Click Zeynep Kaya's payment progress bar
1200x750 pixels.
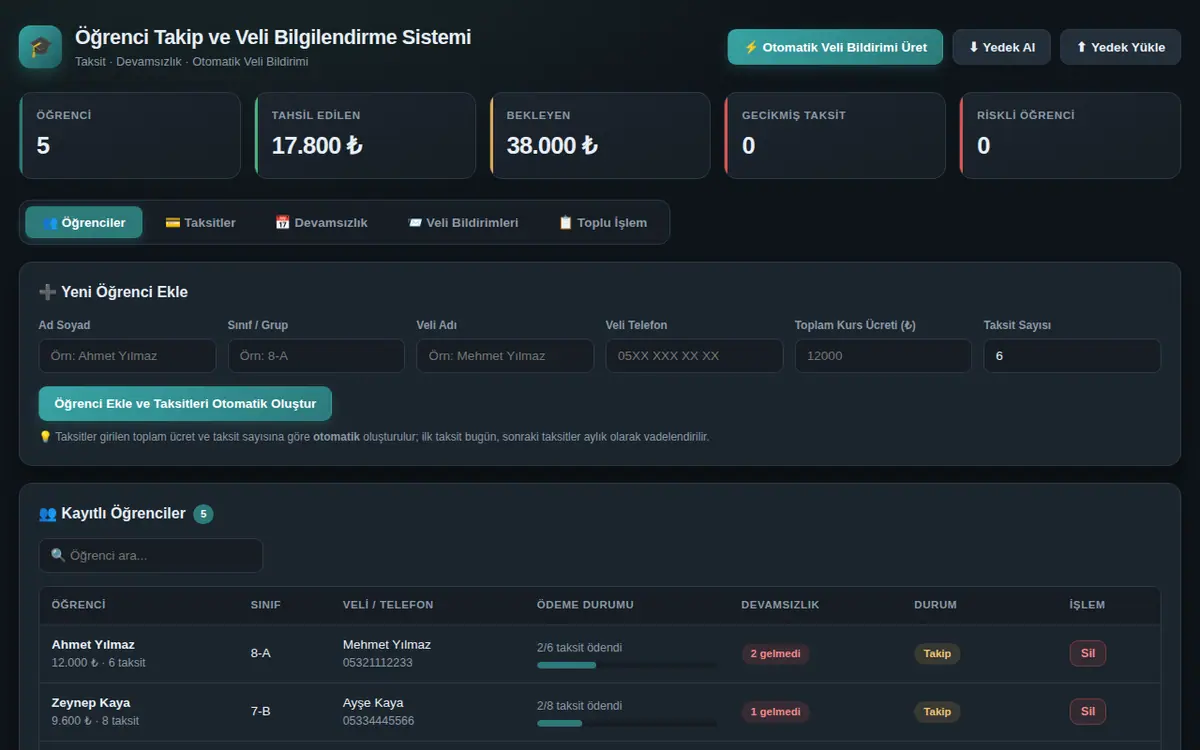(x=627, y=723)
